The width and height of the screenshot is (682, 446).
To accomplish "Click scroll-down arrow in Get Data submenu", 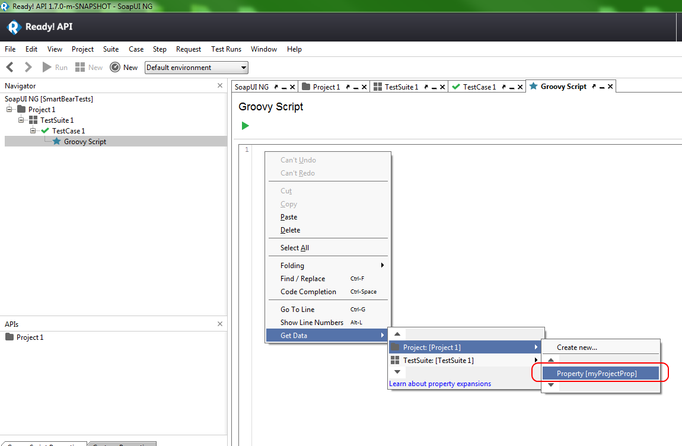I will (x=397, y=372).
